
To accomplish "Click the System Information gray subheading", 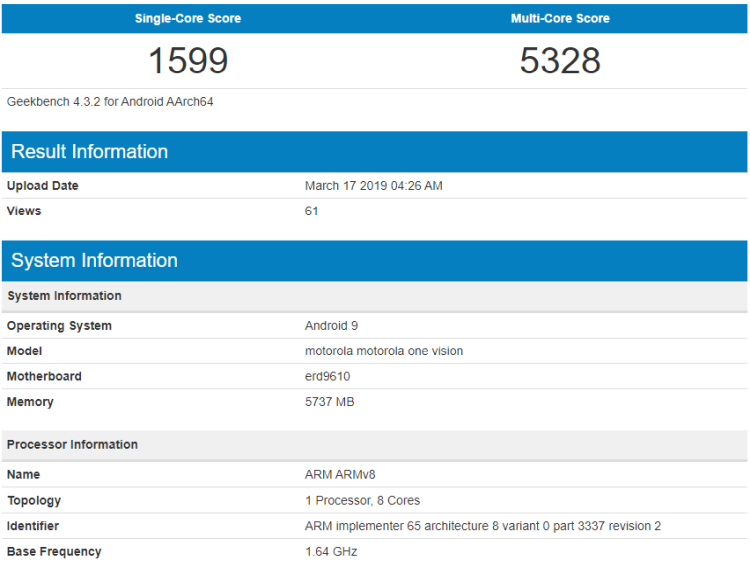I will (64, 296).
